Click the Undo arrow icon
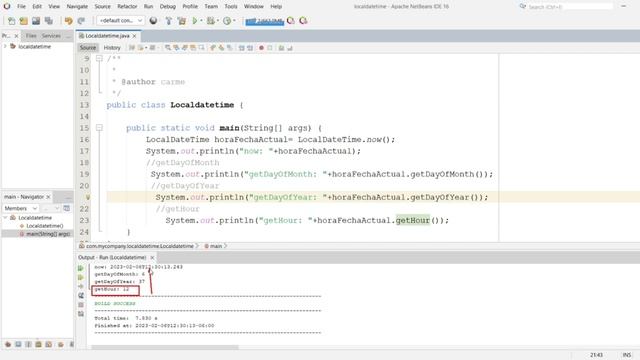Screen dimensions: 640x360 [68, 21]
